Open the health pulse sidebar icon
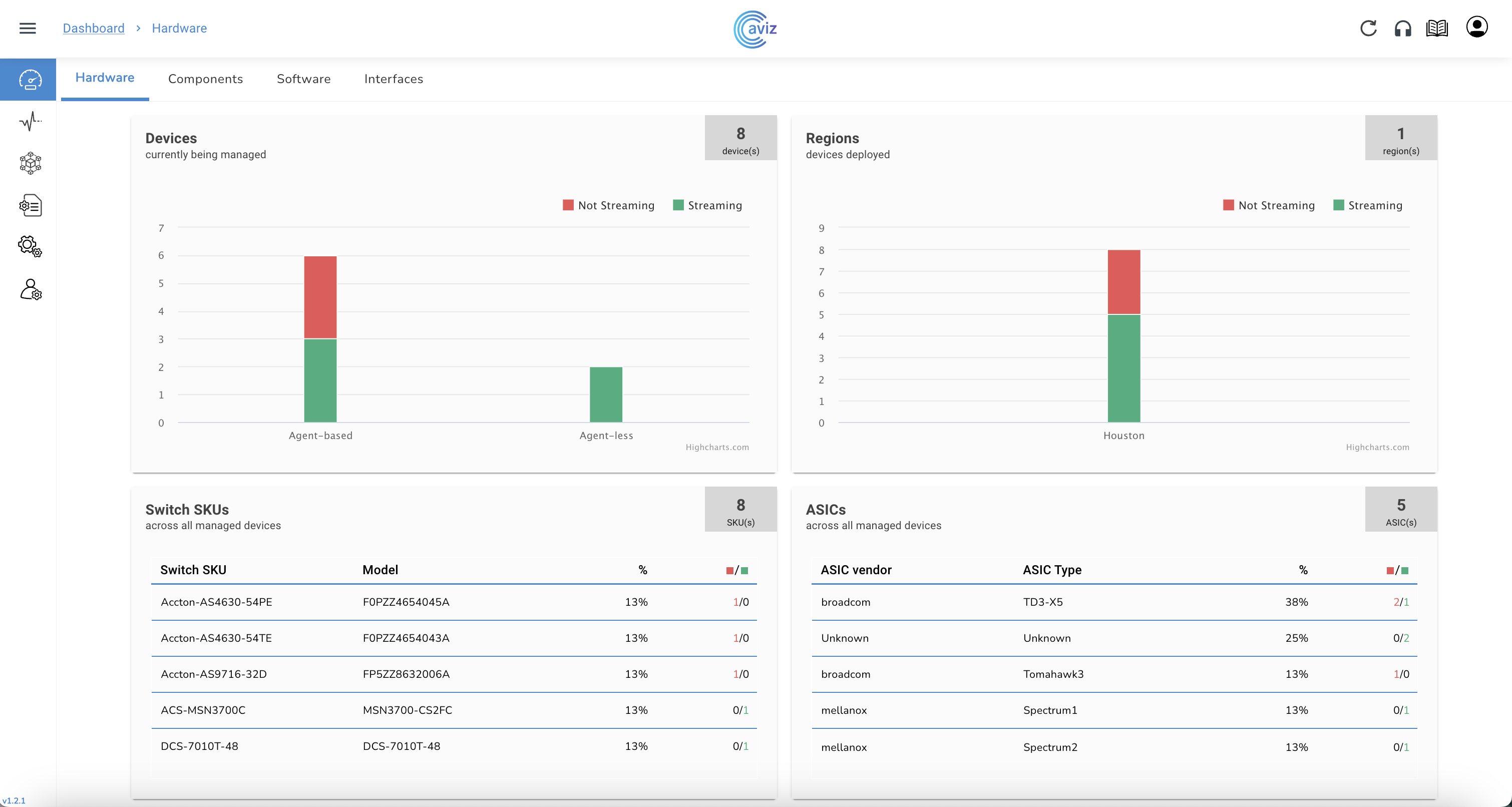The image size is (1512, 807). click(30, 122)
